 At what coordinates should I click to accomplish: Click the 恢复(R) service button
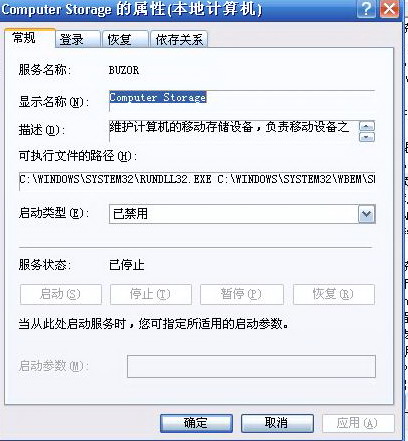pyautogui.click(x=334, y=294)
